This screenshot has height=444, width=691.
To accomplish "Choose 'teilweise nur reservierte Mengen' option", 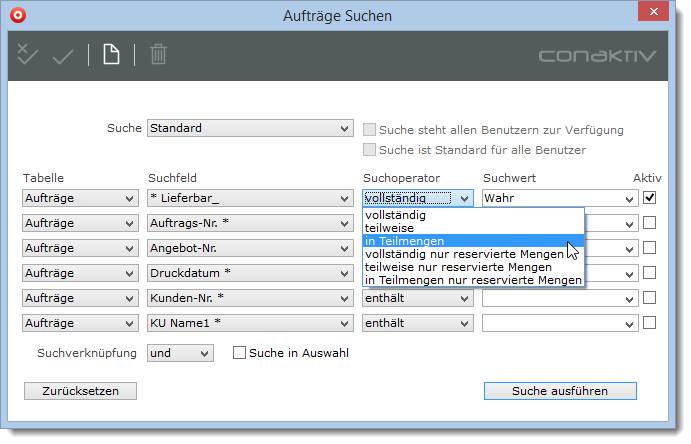I will (459, 267).
